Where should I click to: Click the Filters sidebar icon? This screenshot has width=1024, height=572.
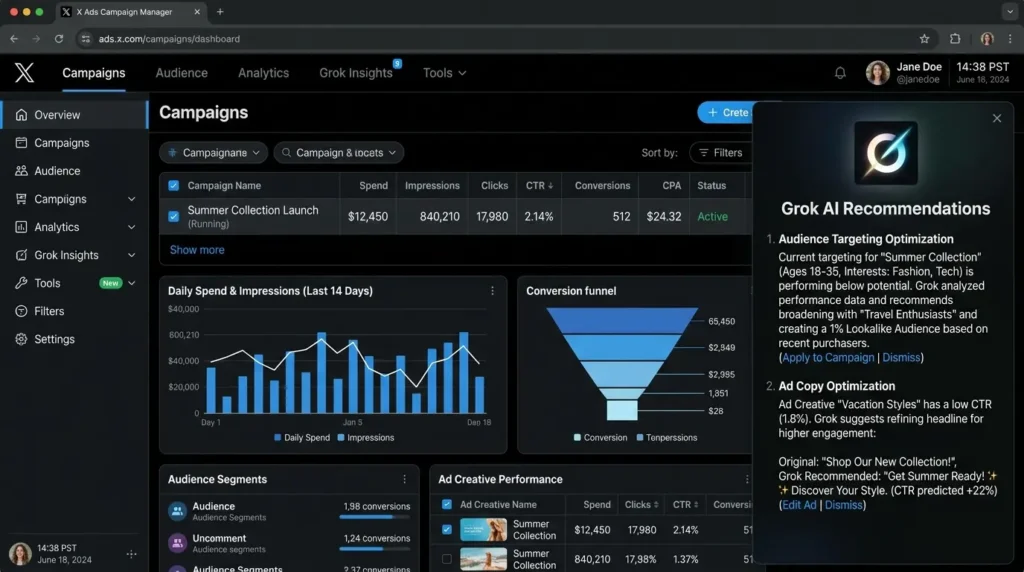tap(21, 311)
